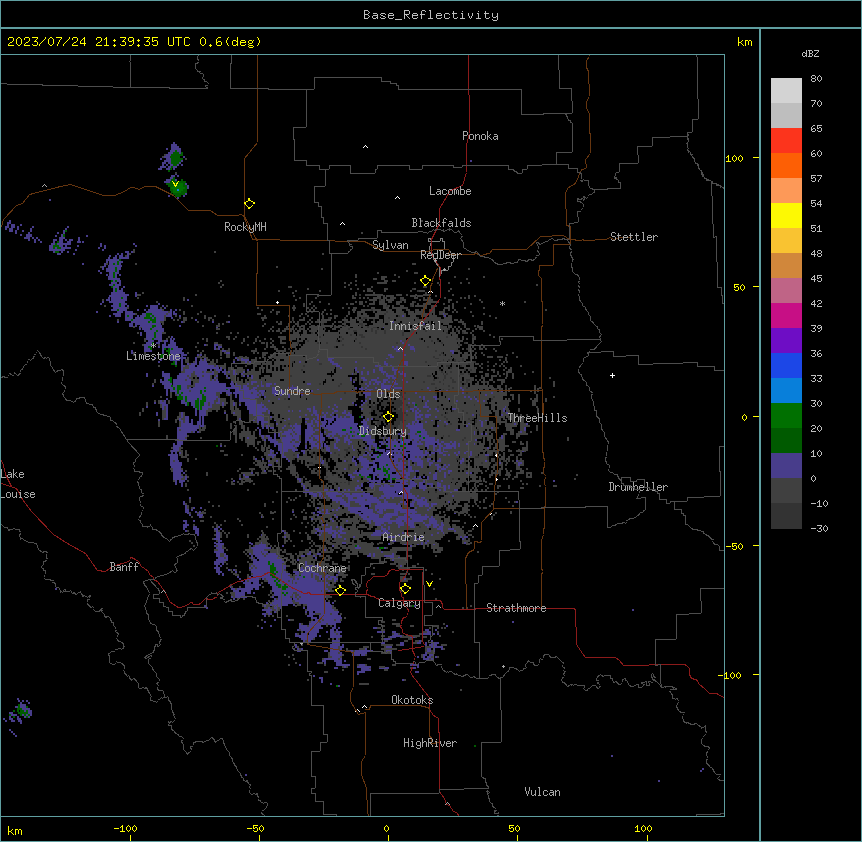862x842 pixels.
Task: Click the dark green 10-20 dBZ swatch
Action: 786,441
